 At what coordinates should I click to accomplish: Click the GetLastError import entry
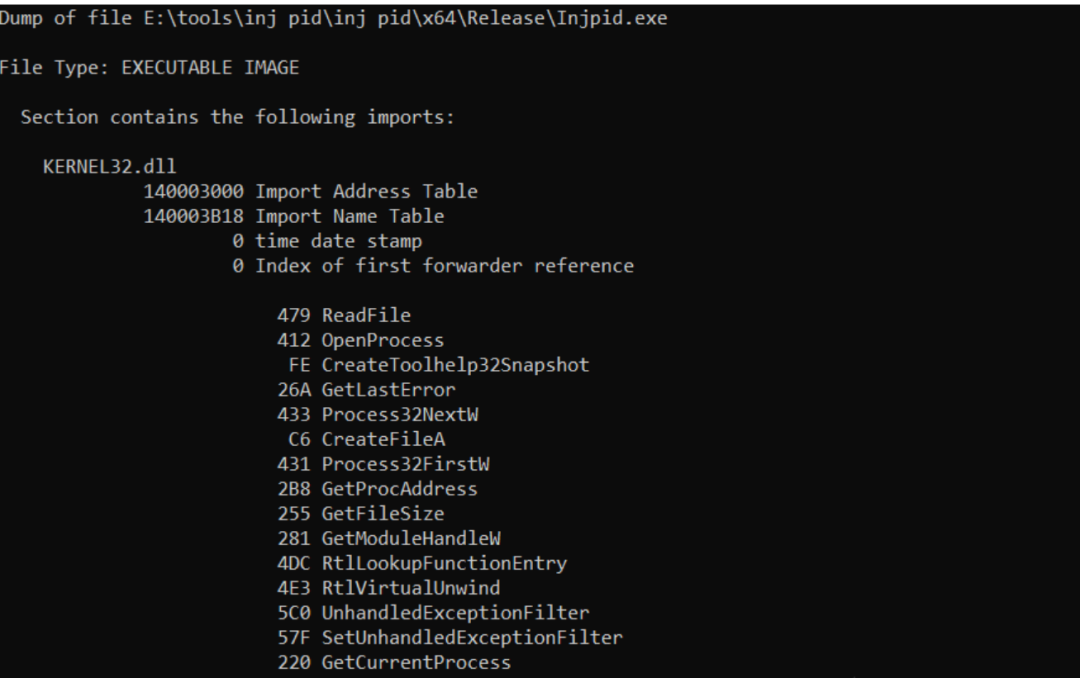click(x=366, y=390)
